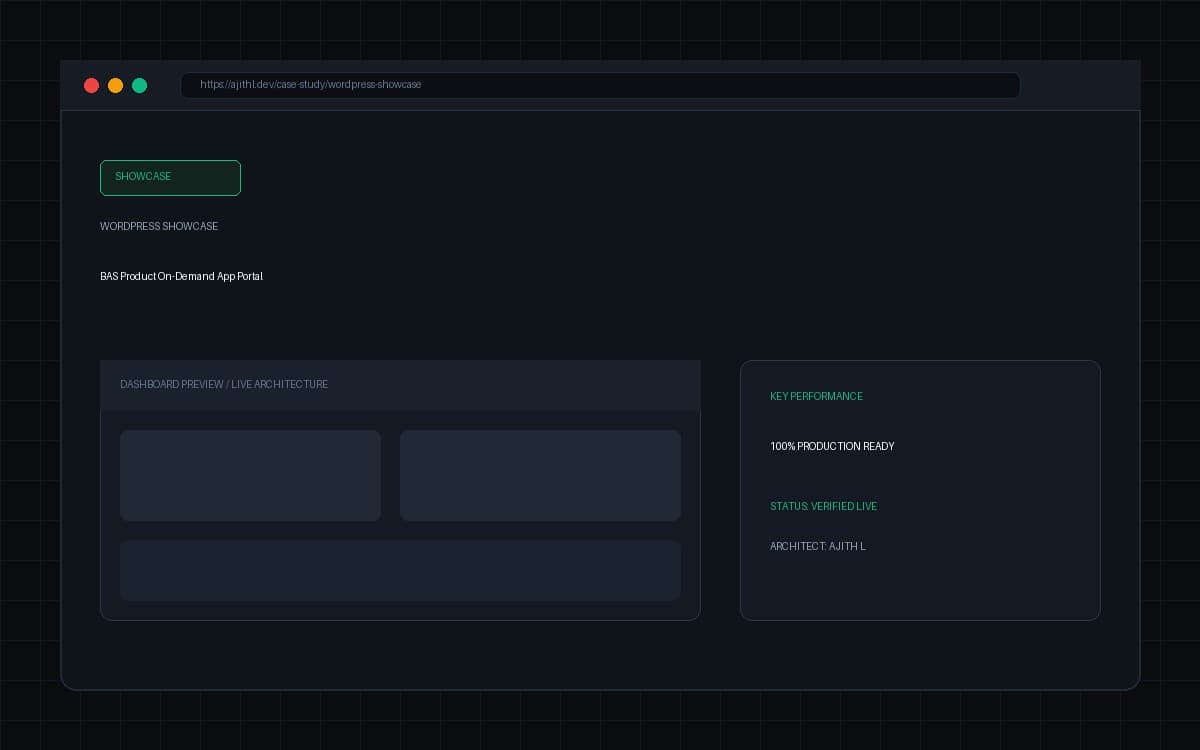This screenshot has height=750, width=1200.
Task: Click the orange minimize window dot
Action: tap(115, 85)
